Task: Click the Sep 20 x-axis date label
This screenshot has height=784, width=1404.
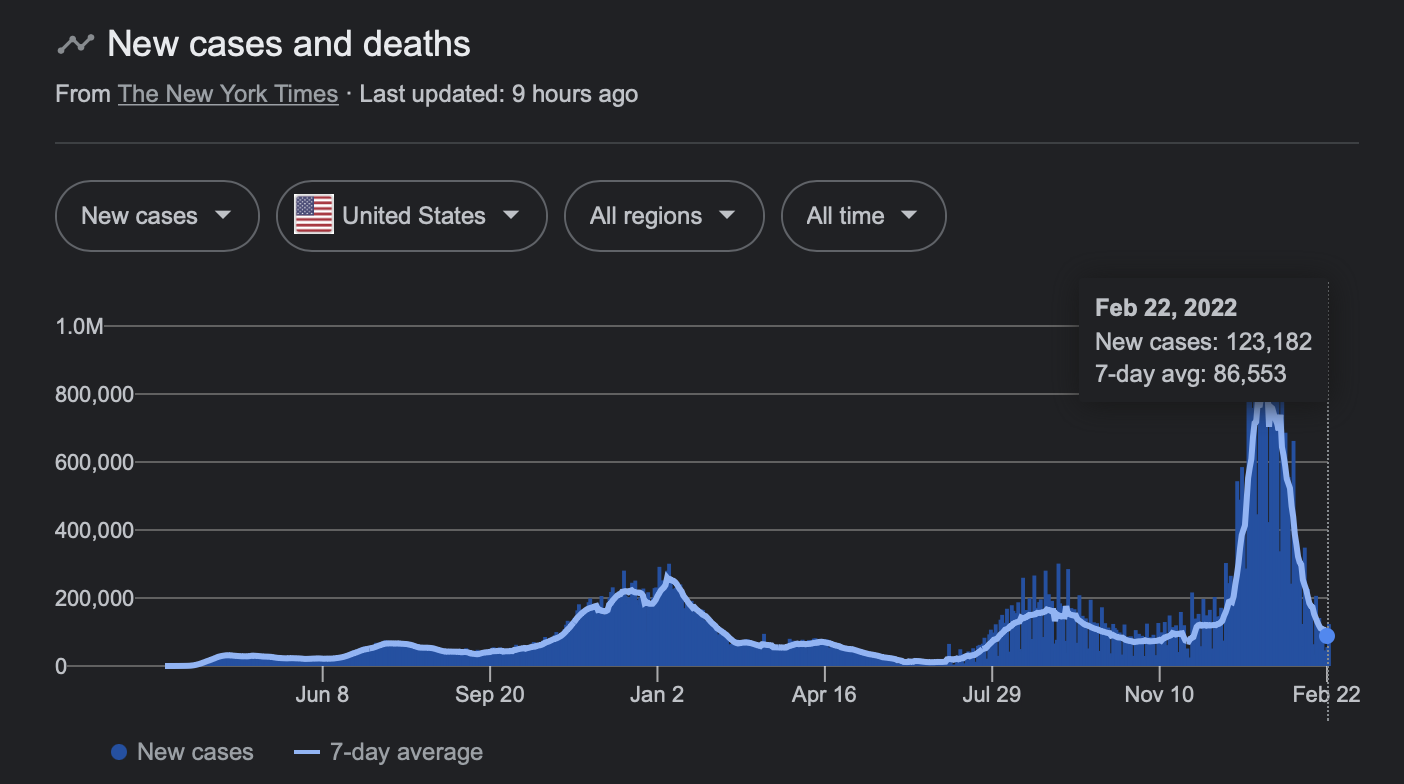Action: pyautogui.click(x=489, y=694)
